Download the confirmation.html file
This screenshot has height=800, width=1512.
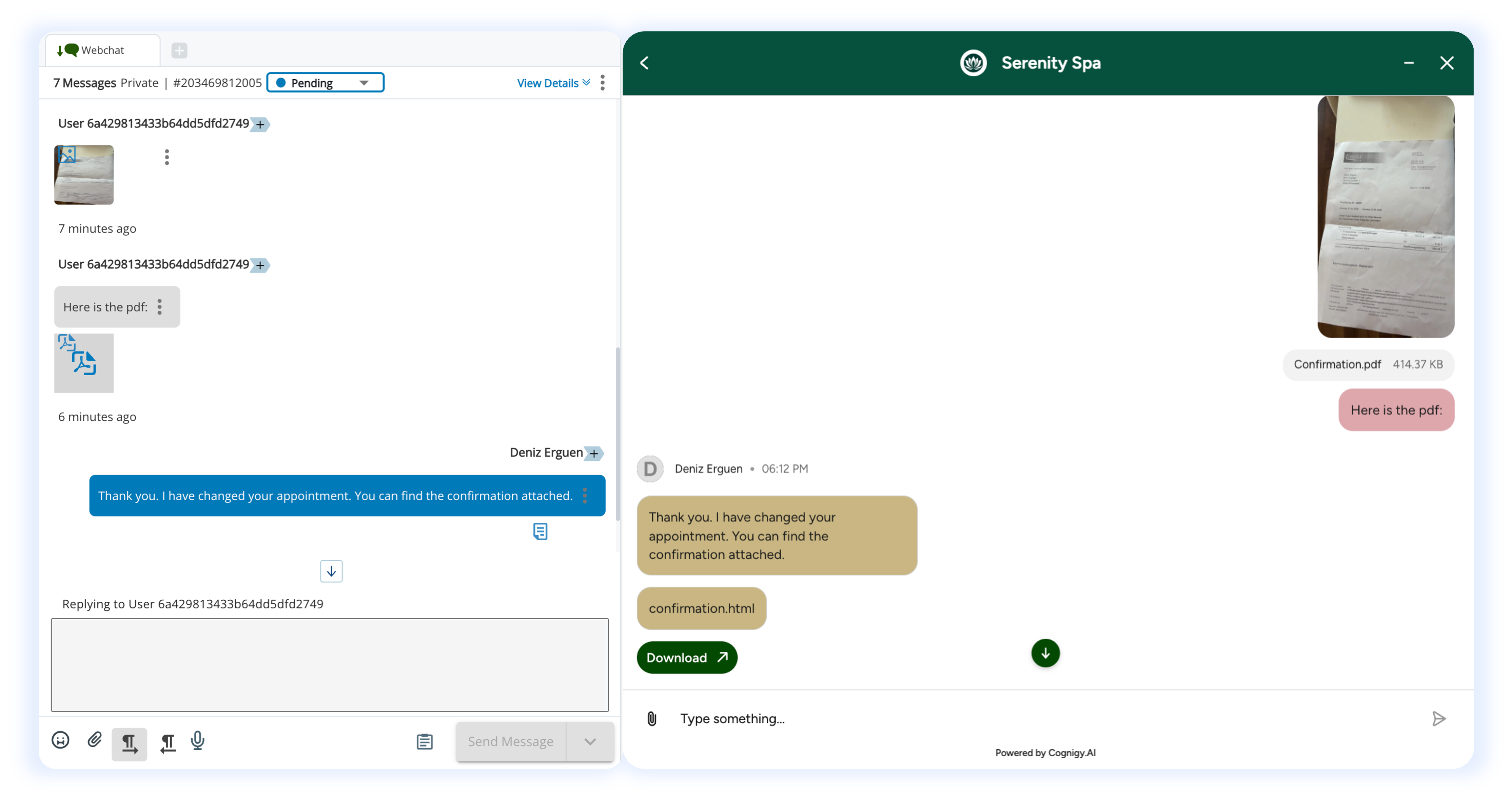(687, 657)
